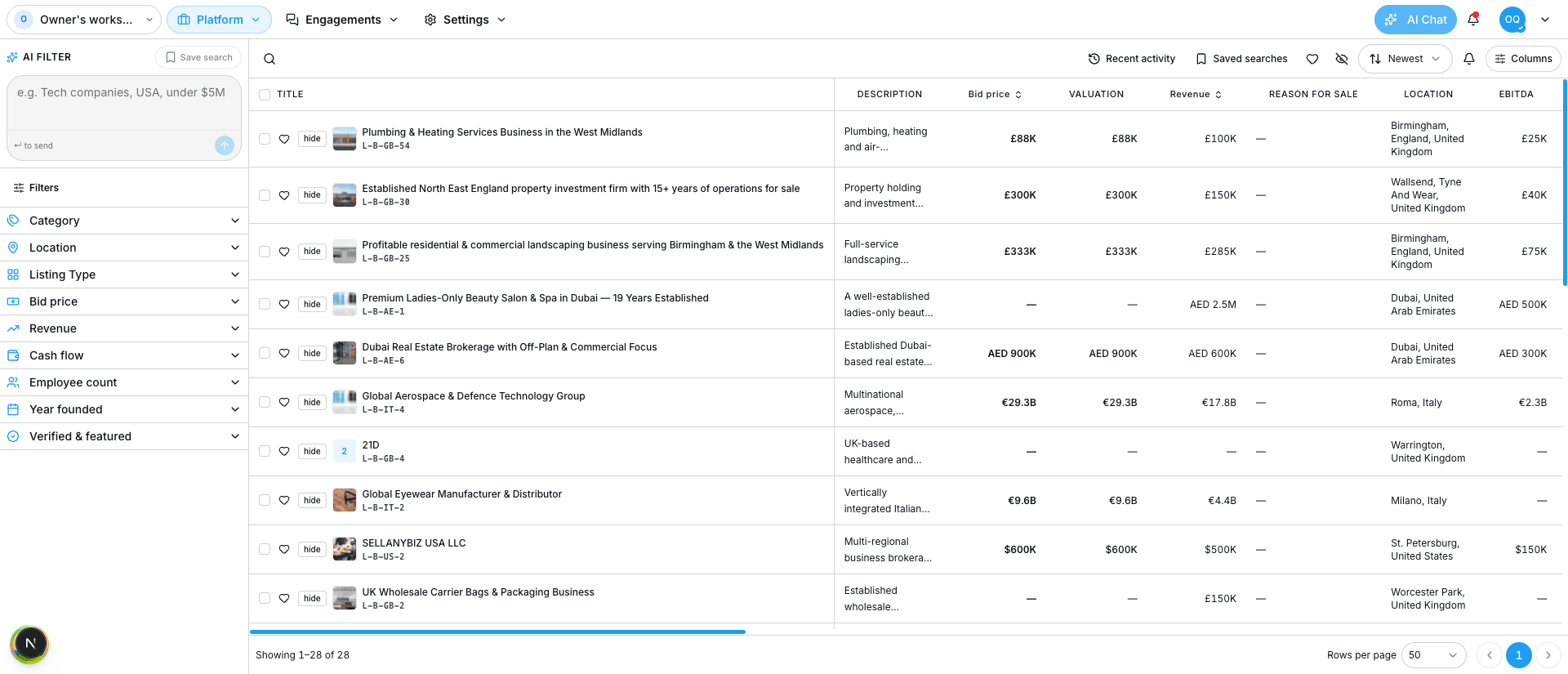
Task: Select page 1 in pagination
Action: [1519, 655]
